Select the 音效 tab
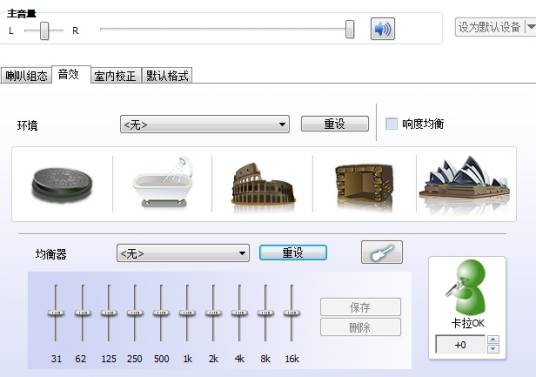This screenshot has height=377, width=536. (71, 74)
